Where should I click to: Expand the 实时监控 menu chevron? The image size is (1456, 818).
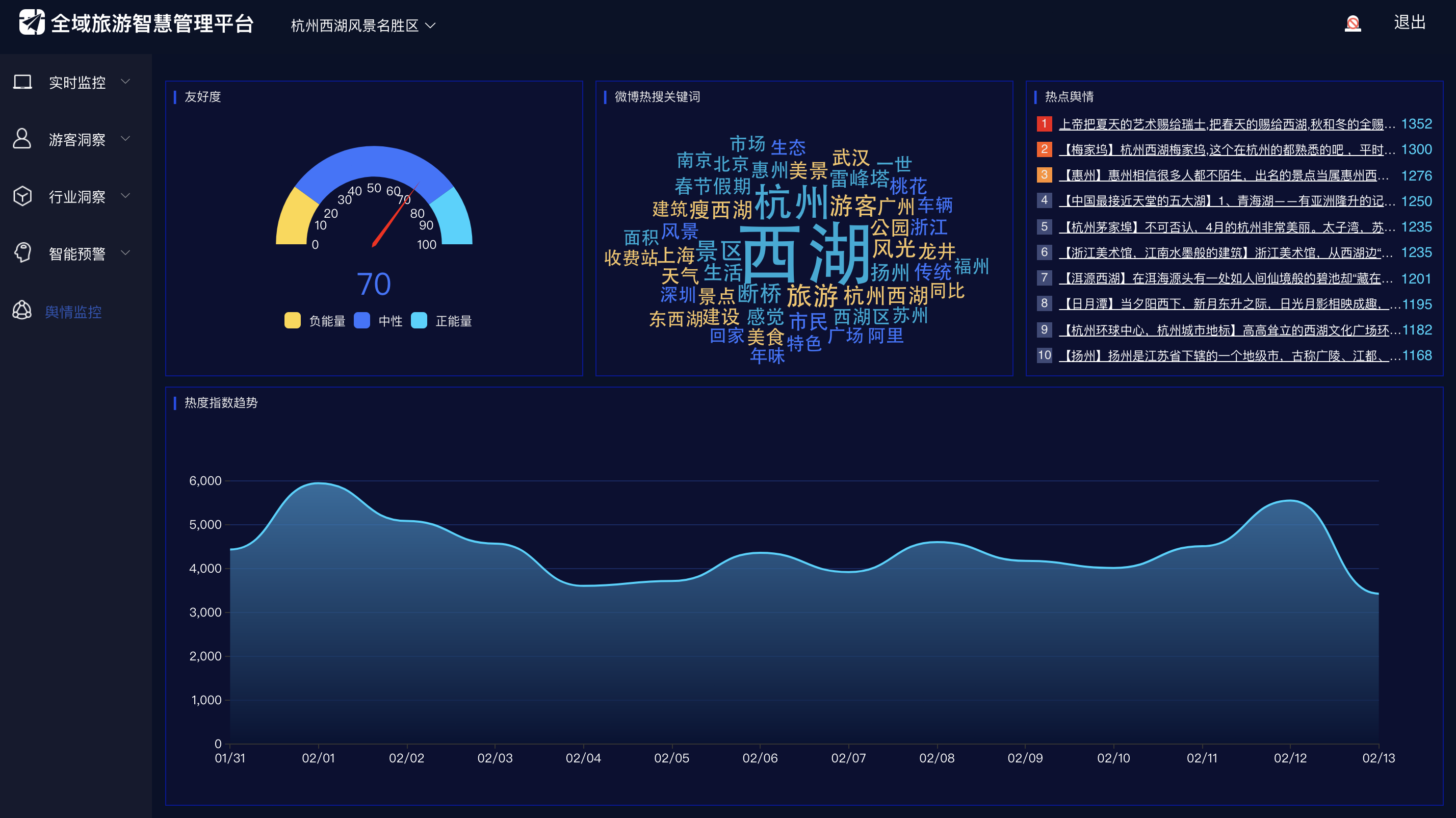click(125, 82)
